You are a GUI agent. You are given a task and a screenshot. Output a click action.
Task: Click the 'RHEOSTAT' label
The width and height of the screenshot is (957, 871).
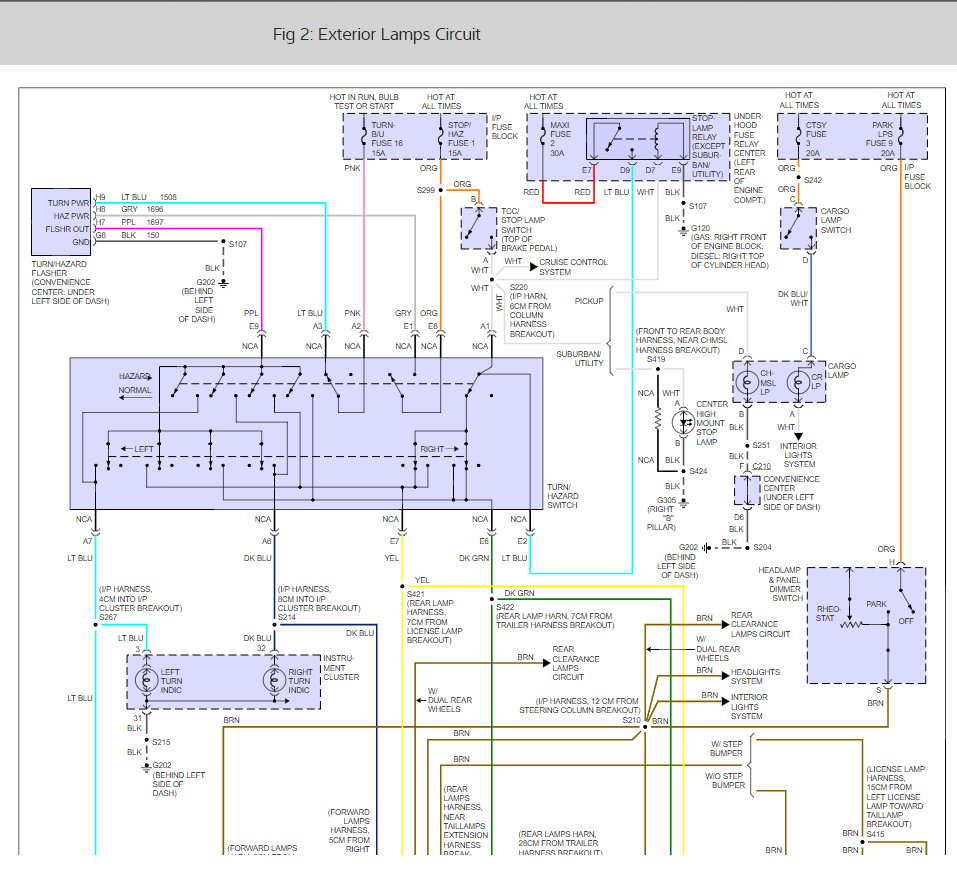pos(828,613)
